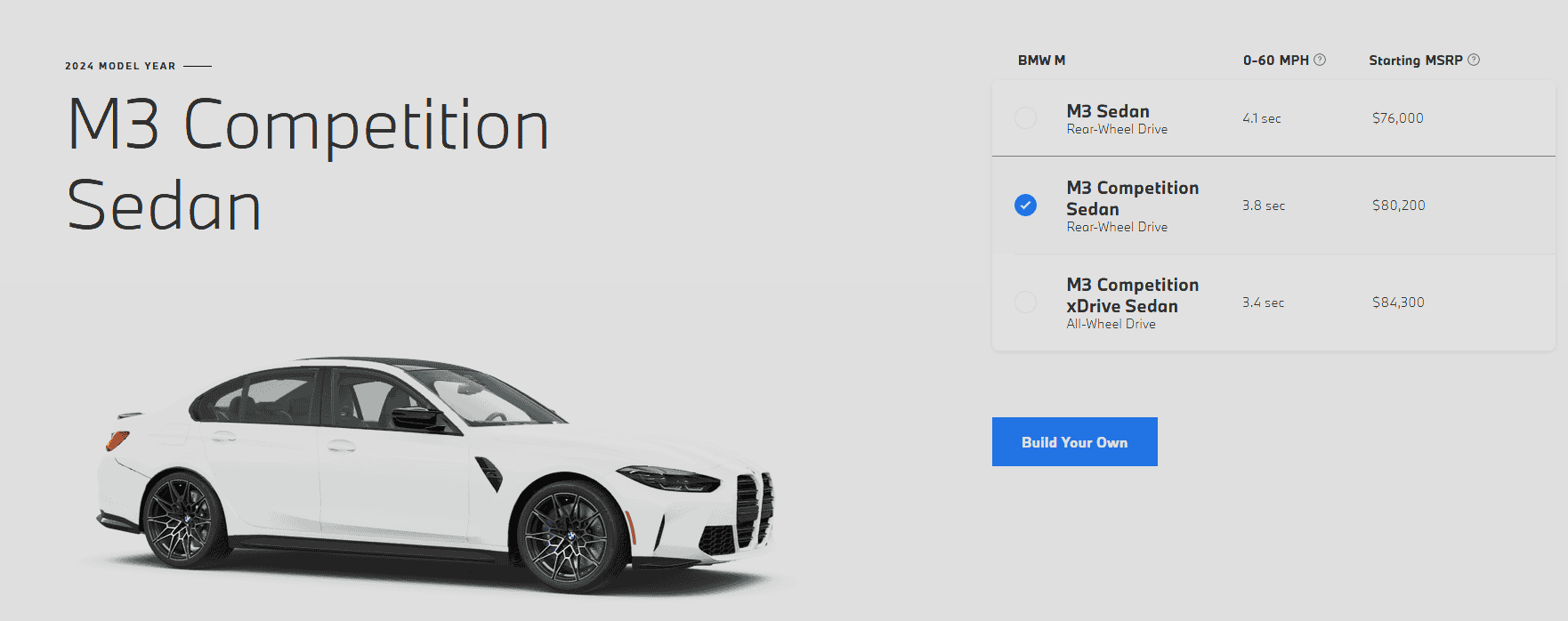Click the BMW M column header
Screen dimensions: 1568x621
[1041, 60]
